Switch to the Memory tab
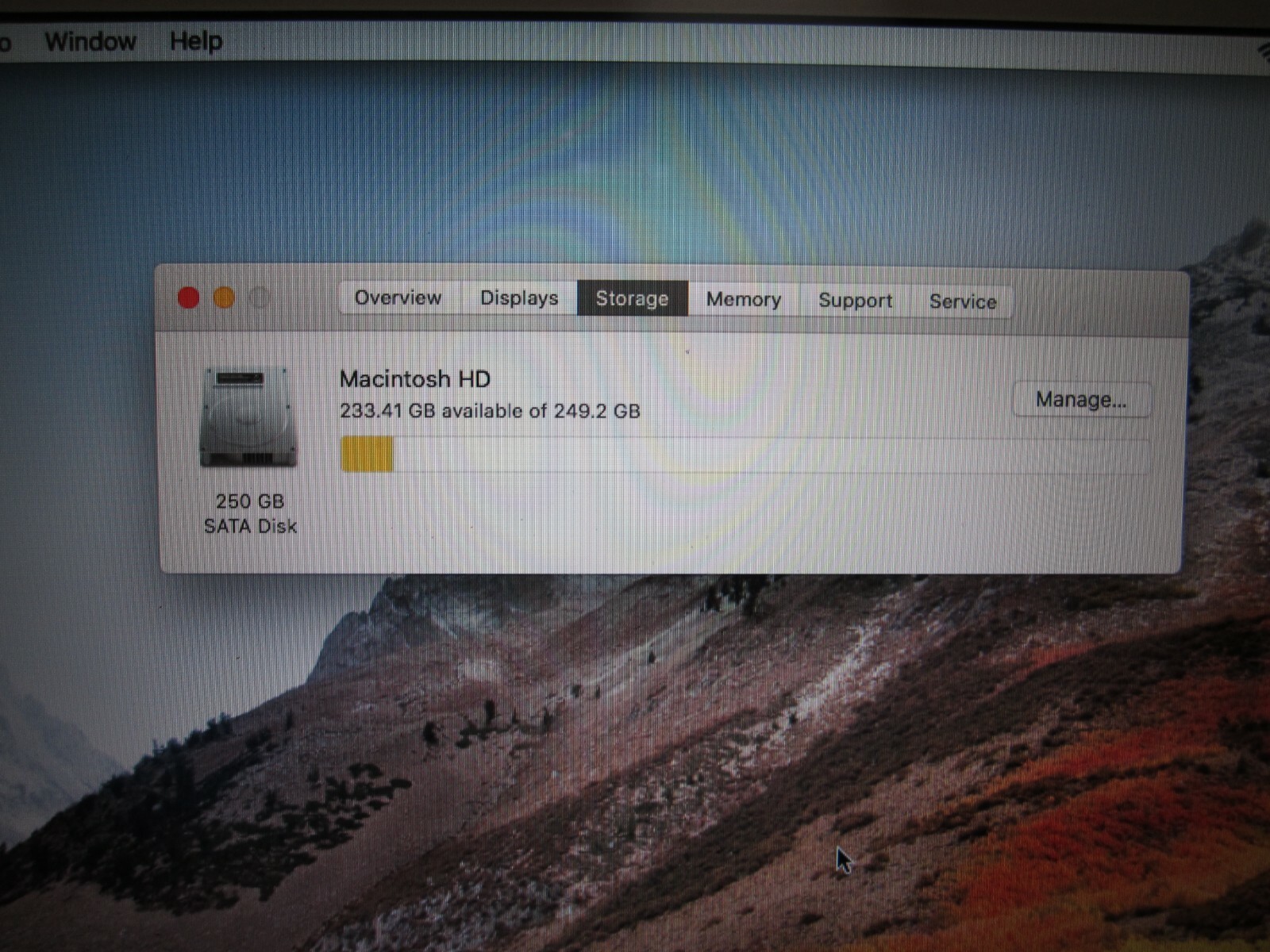This screenshot has width=1270, height=952. (744, 300)
